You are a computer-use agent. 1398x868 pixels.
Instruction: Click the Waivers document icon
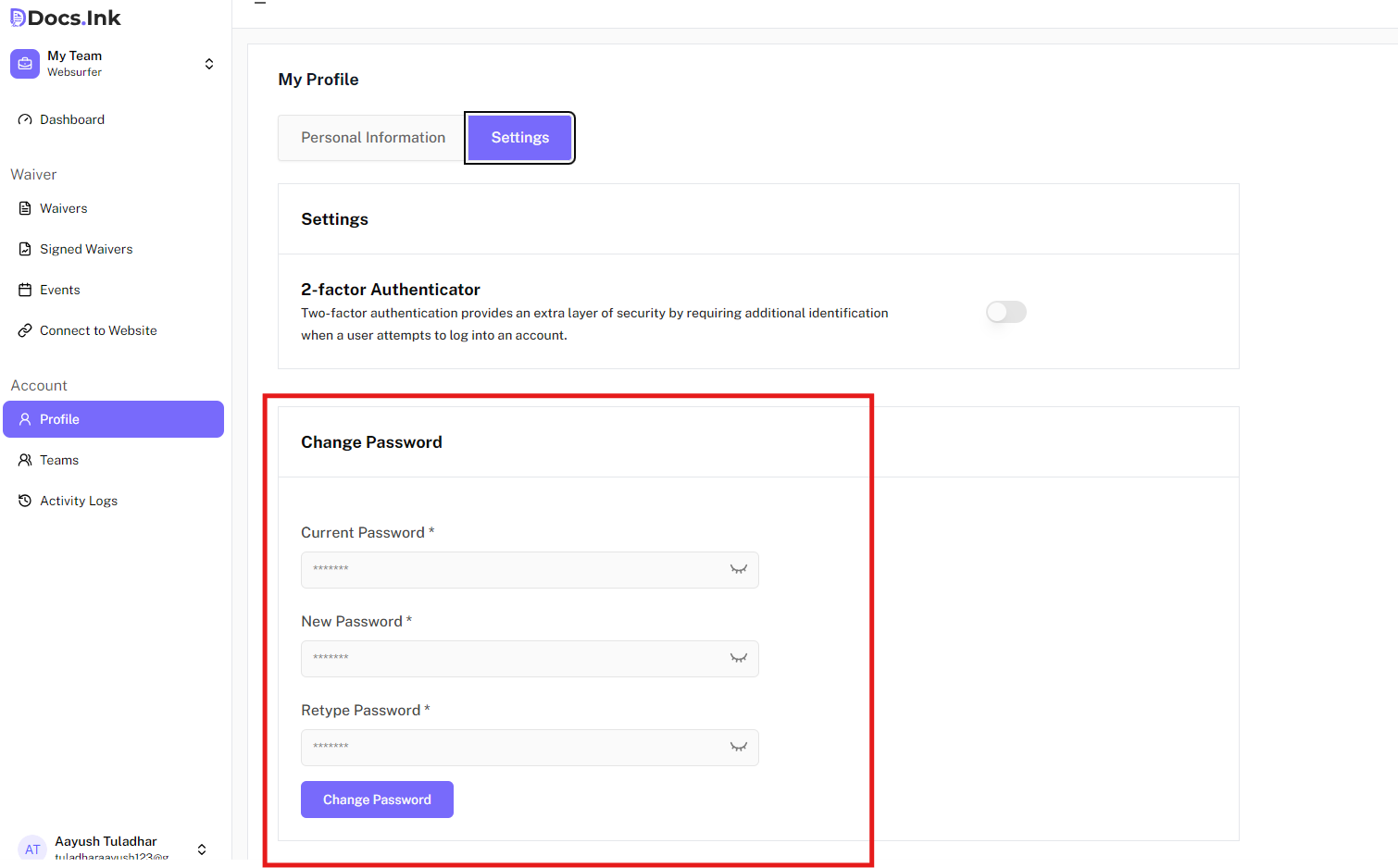25,208
